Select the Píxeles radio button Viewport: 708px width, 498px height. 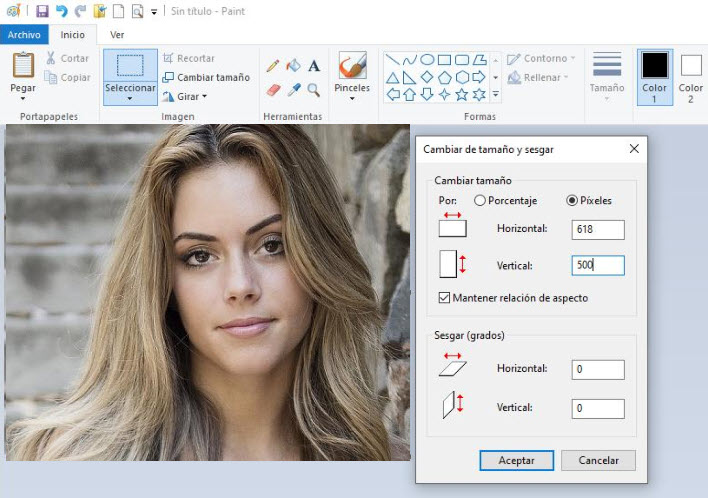click(x=572, y=200)
